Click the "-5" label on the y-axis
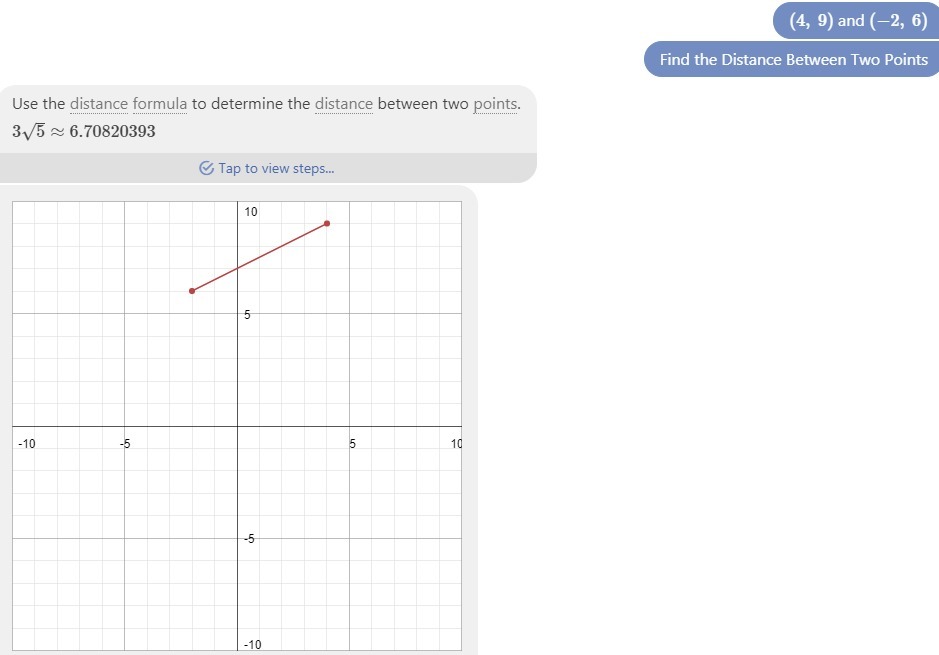 [x=252, y=539]
